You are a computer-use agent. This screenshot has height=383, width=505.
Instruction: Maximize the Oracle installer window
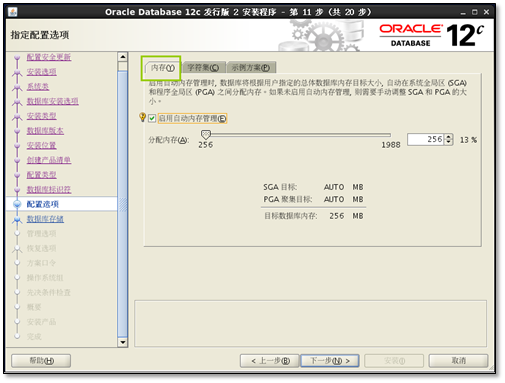[475, 12]
